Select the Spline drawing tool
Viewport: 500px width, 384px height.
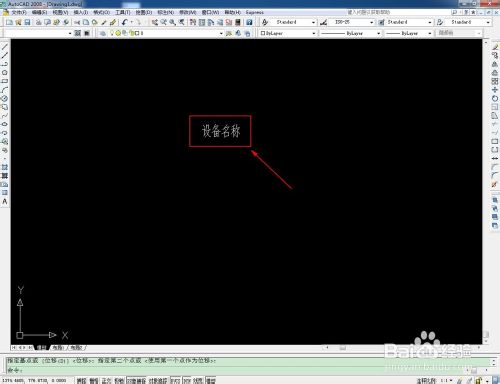(x=5, y=116)
